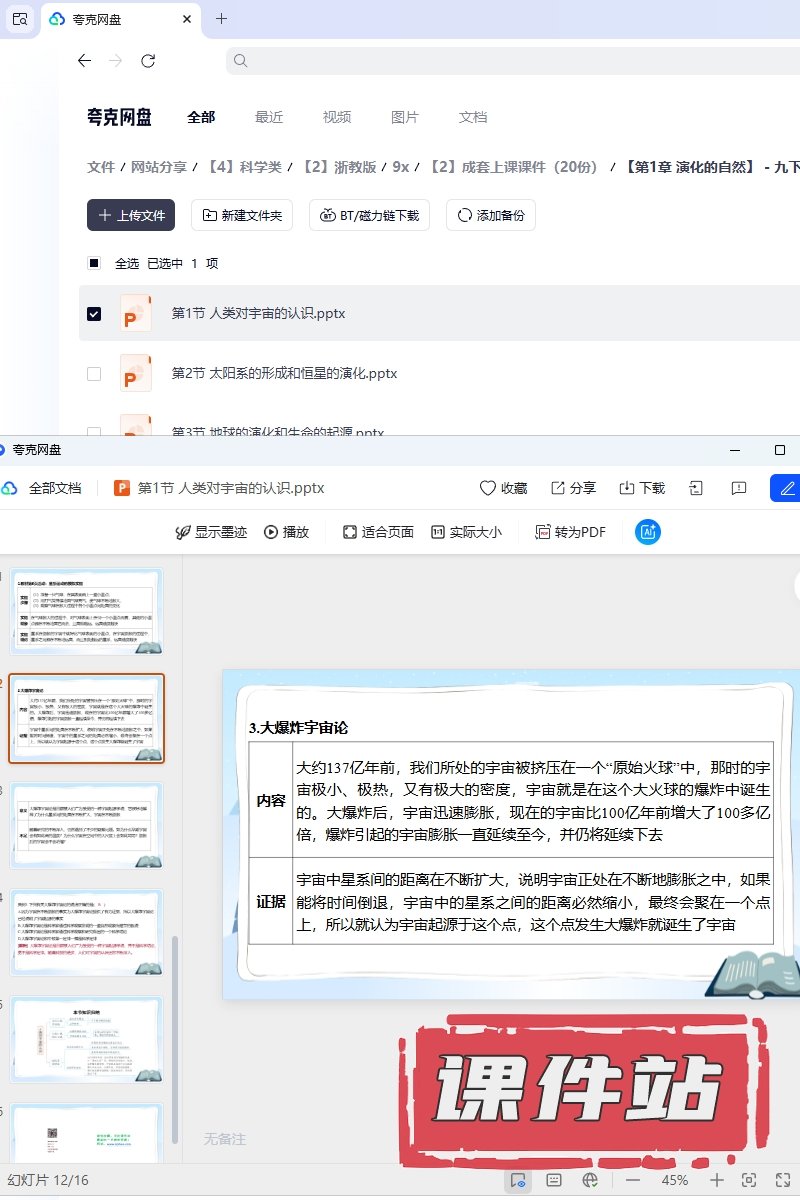Open the 9x folder in the breadcrumb
This screenshot has width=800, height=1200.
pyautogui.click(x=400, y=167)
